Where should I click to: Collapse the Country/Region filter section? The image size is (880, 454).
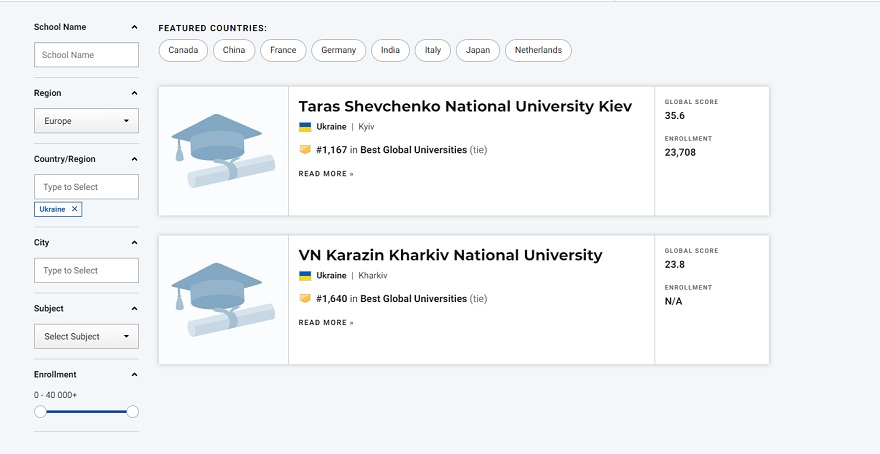coord(134,159)
